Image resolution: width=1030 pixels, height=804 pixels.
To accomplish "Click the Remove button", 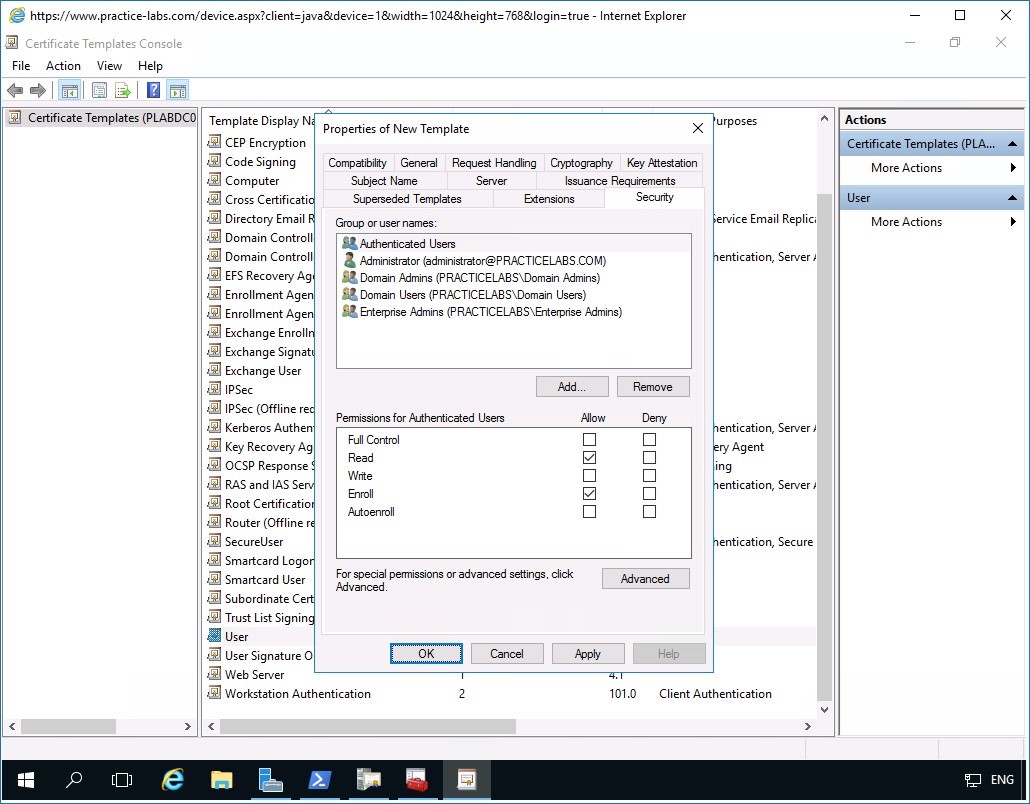I will pos(653,387).
